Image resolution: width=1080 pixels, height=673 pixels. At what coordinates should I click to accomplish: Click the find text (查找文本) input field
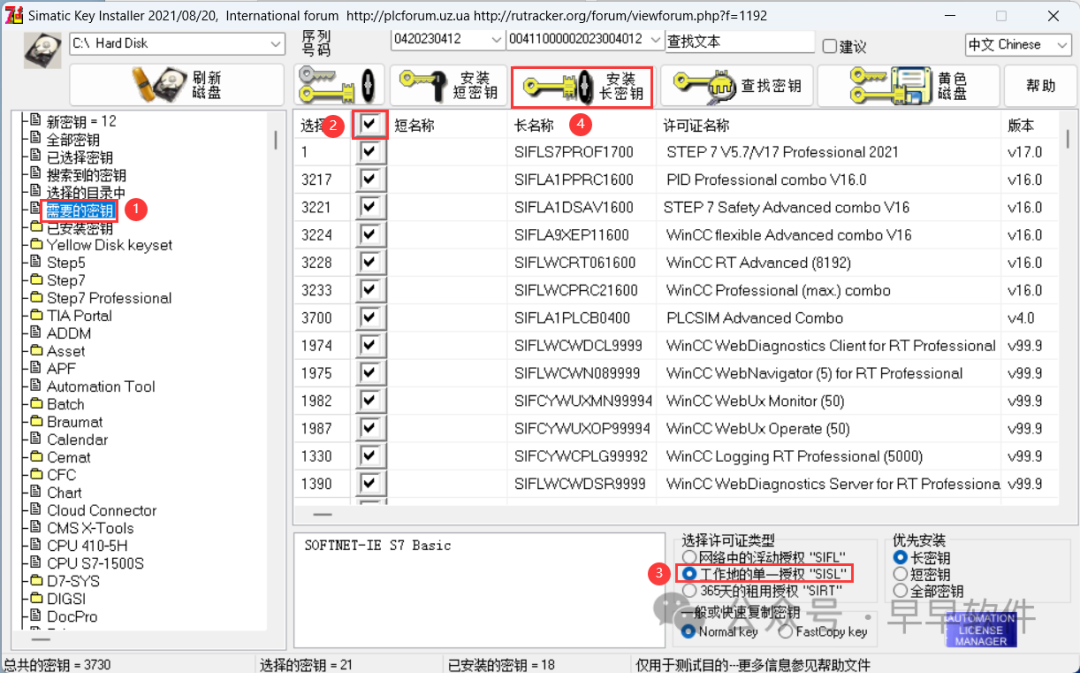pyautogui.click(x=739, y=42)
